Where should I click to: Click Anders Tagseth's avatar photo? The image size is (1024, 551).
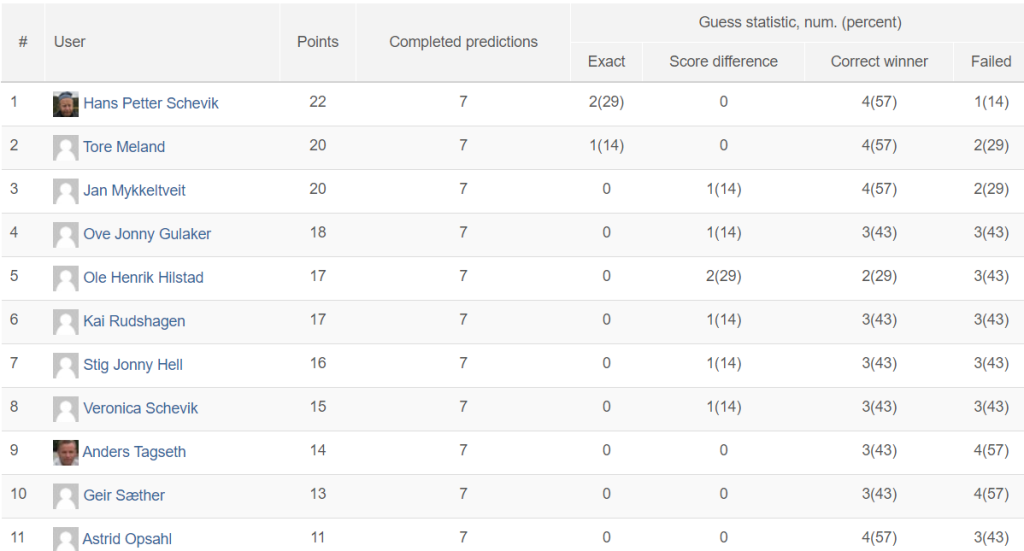click(65, 452)
